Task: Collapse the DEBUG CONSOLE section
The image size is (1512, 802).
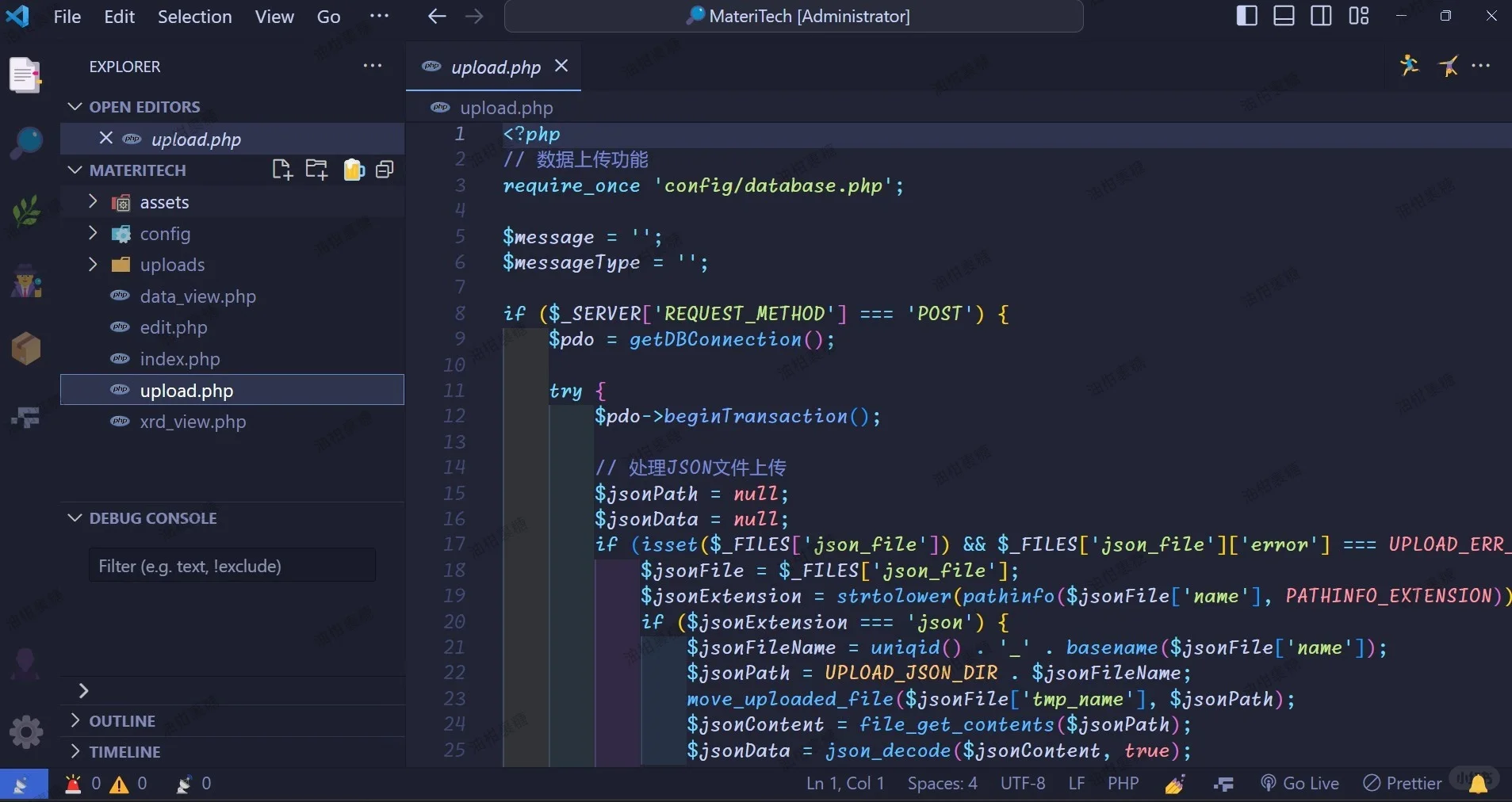Action: click(x=75, y=518)
